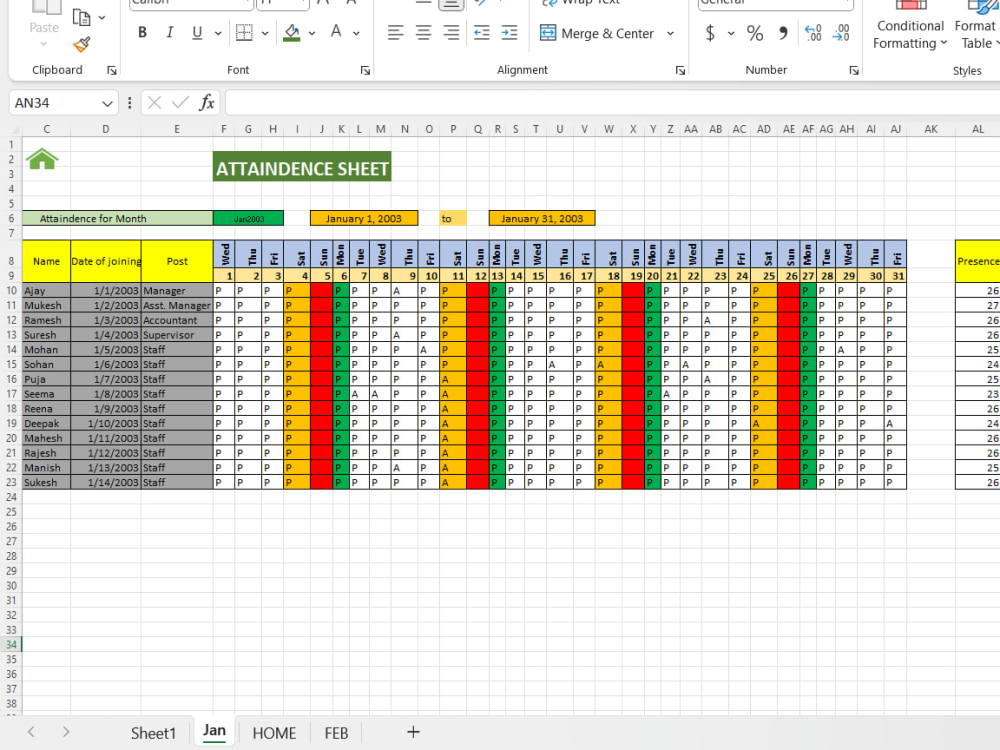Screen dimensions: 1000x750
Task: Switch to HOME sheet tab
Action: (x=274, y=733)
